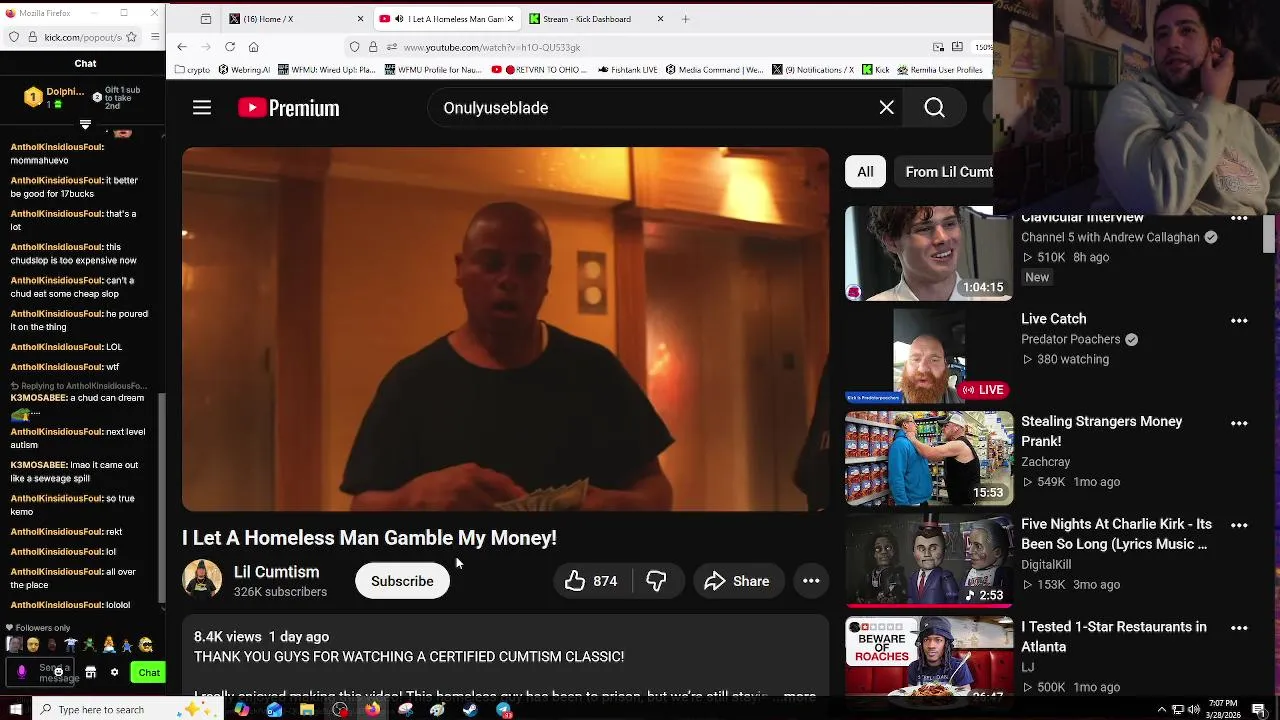Go to the browser home page
This screenshot has width=1280, height=720.
click(253, 47)
